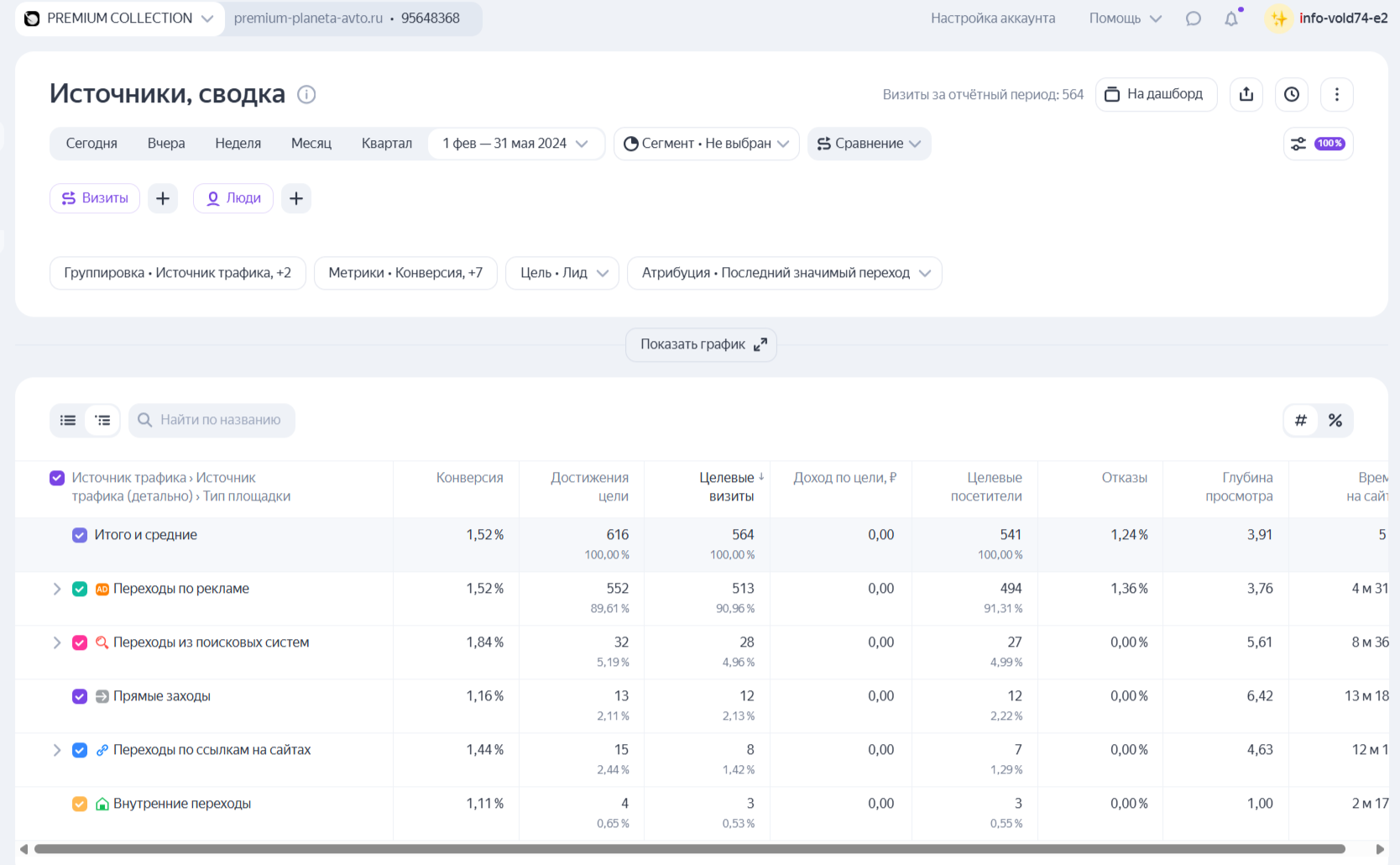The image size is (1400, 865).
Task: Click the На дашборд button
Action: [x=1155, y=94]
